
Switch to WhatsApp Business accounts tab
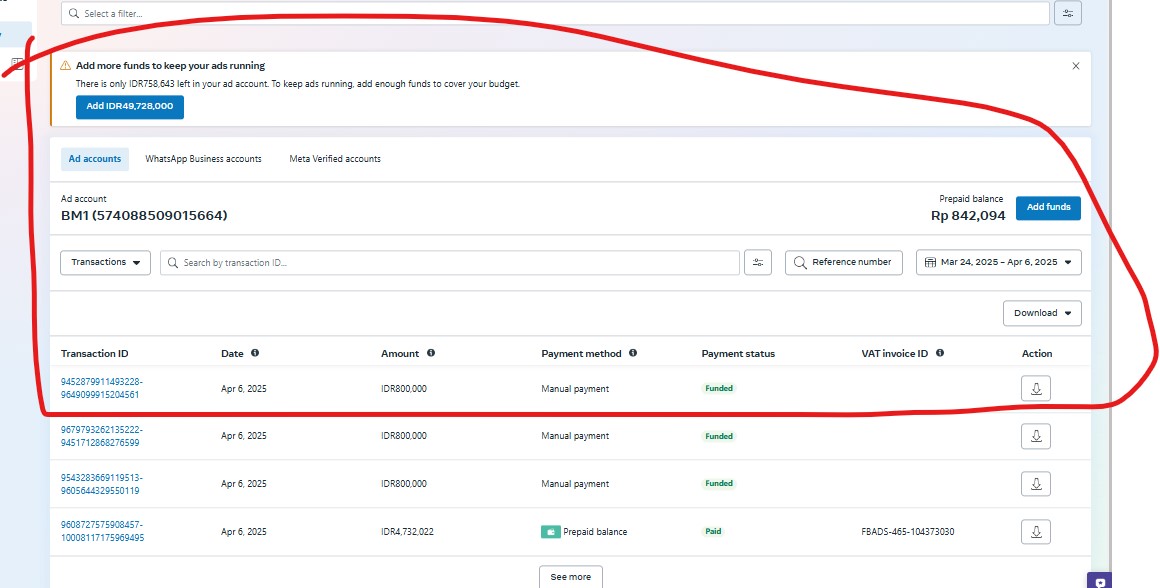click(x=203, y=159)
